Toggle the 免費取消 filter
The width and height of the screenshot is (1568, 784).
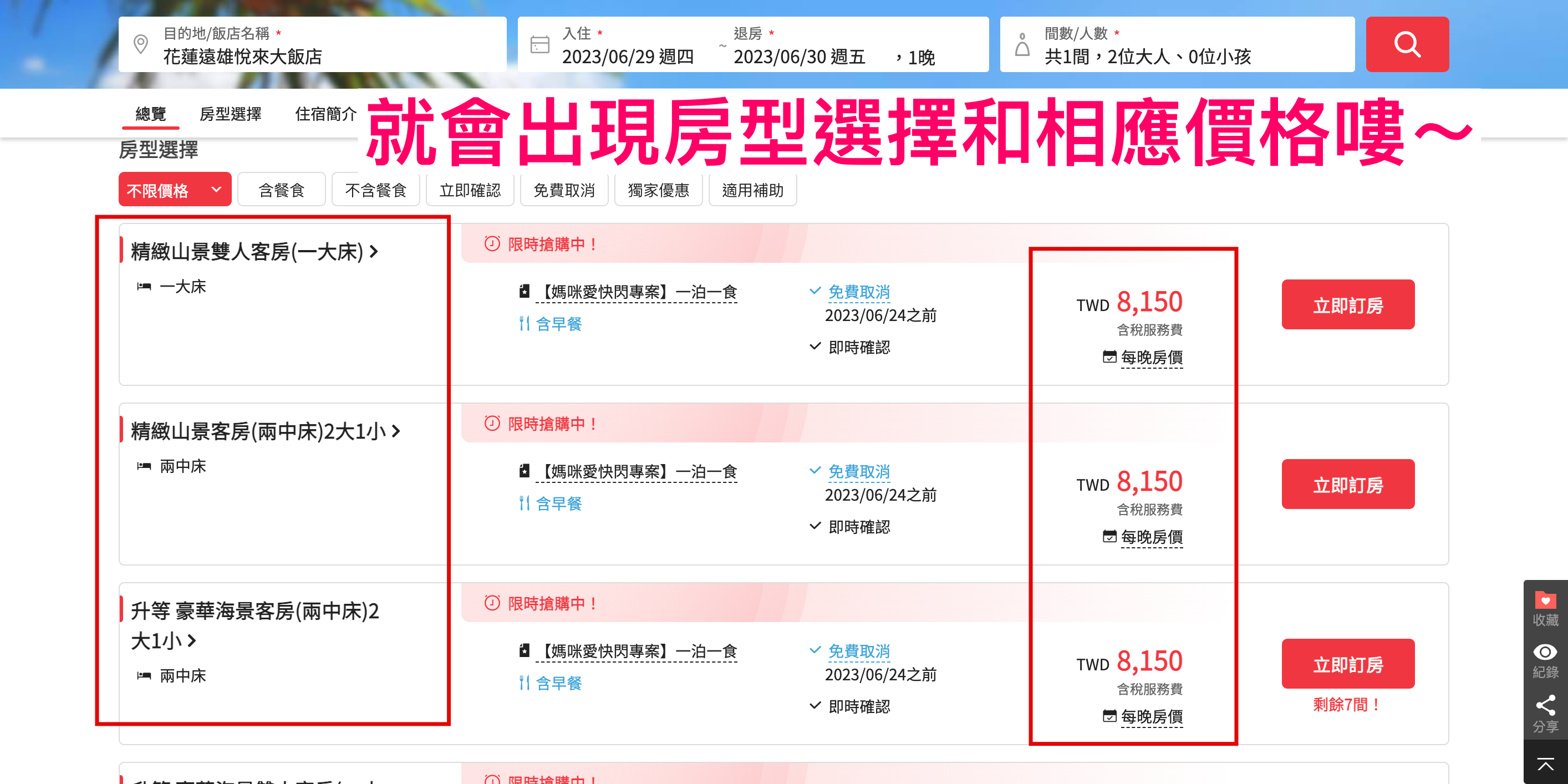[564, 191]
